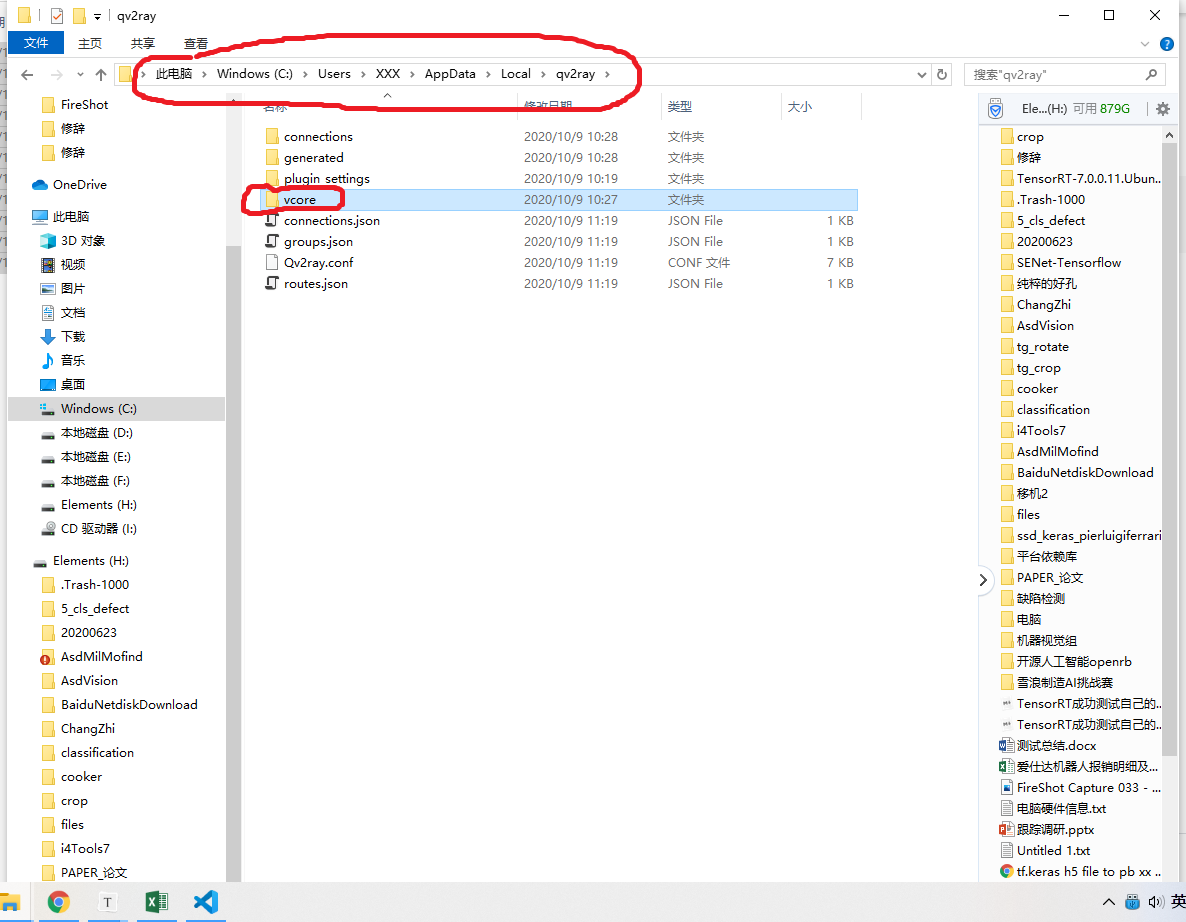
Task: Click the Up one level arrow
Action: tap(101, 75)
